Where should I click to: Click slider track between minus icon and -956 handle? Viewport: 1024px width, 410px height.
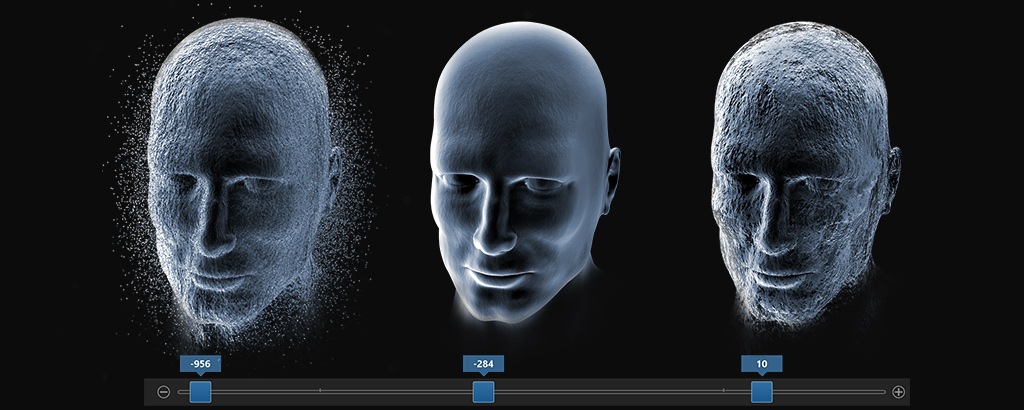[181, 391]
